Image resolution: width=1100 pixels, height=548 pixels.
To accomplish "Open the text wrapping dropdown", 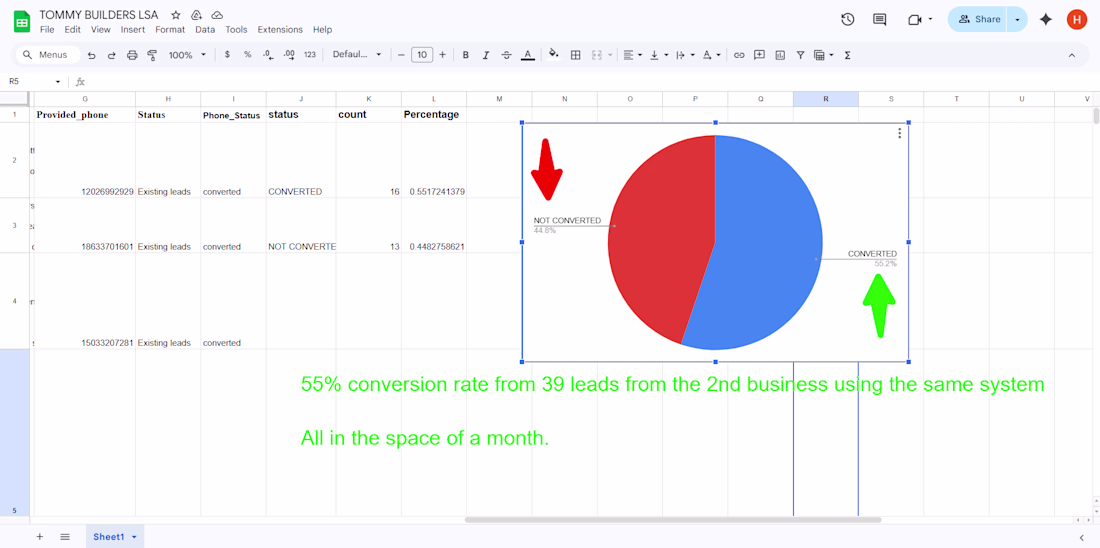I will 684,55.
